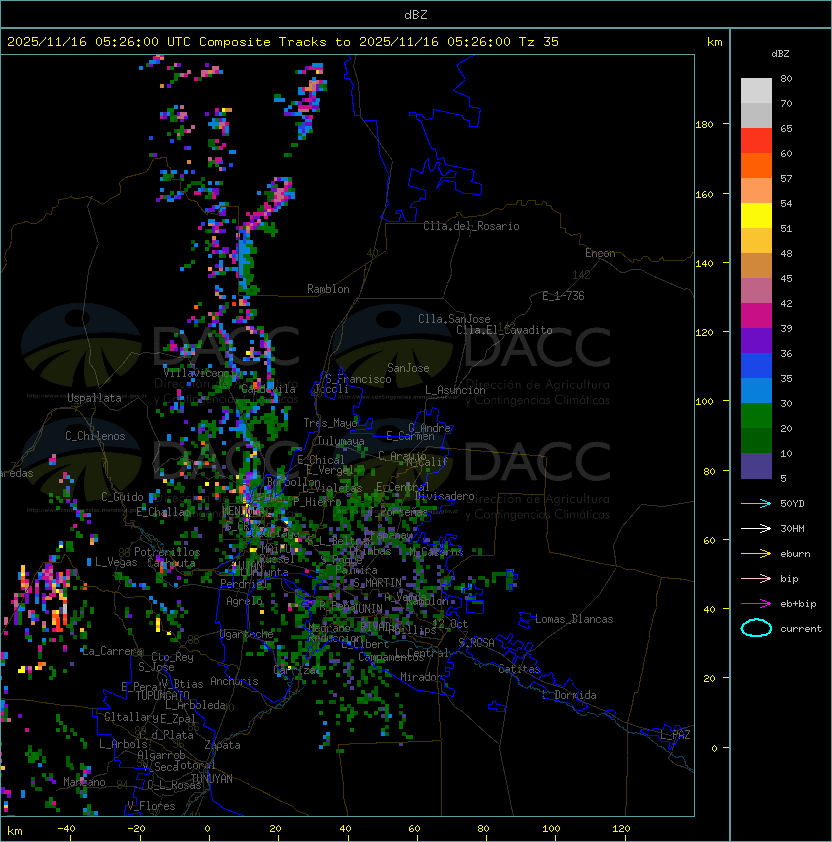Screen dimensions: 832x842
Task: Click 'Tz 35' in the header line
Action: [x=539, y=42]
